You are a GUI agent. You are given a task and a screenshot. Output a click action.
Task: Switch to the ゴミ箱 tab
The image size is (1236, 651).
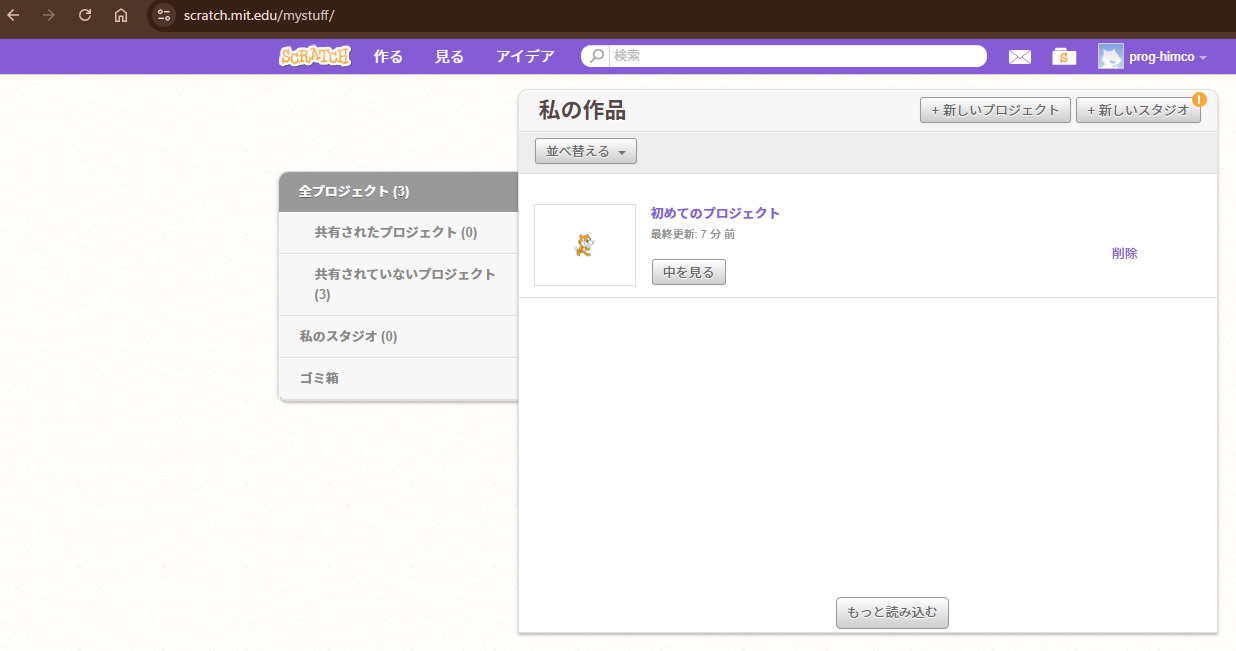[x=319, y=378]
